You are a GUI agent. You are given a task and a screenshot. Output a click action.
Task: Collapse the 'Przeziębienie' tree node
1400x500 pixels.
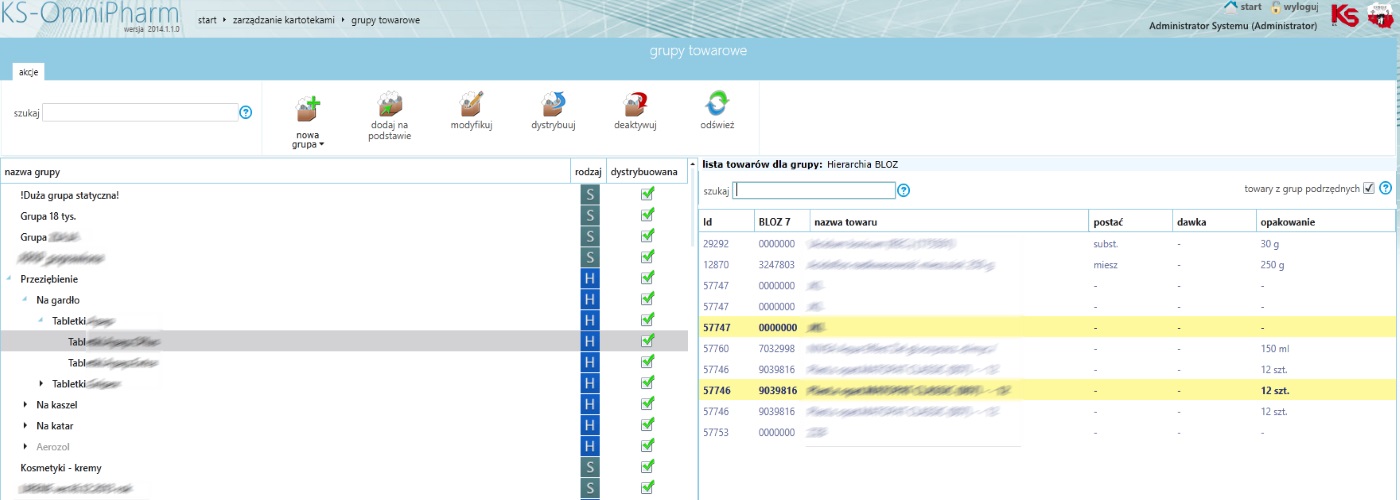point(9,279)
